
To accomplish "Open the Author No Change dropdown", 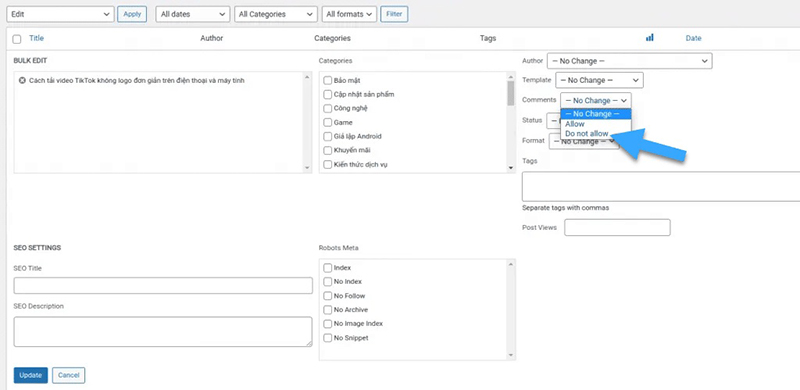I will tap(630, 61).
